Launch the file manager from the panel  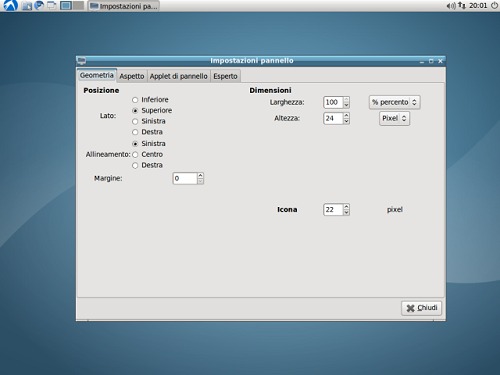(27, 6)
